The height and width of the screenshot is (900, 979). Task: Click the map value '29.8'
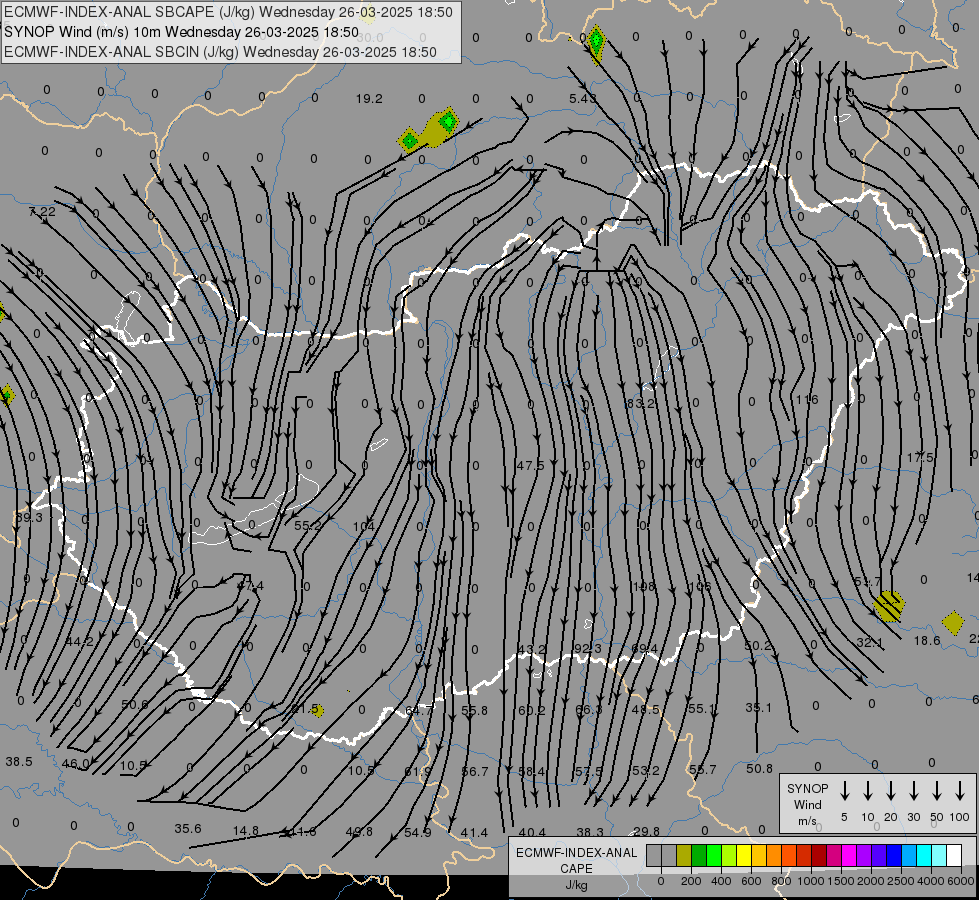[x=646, y=831]
